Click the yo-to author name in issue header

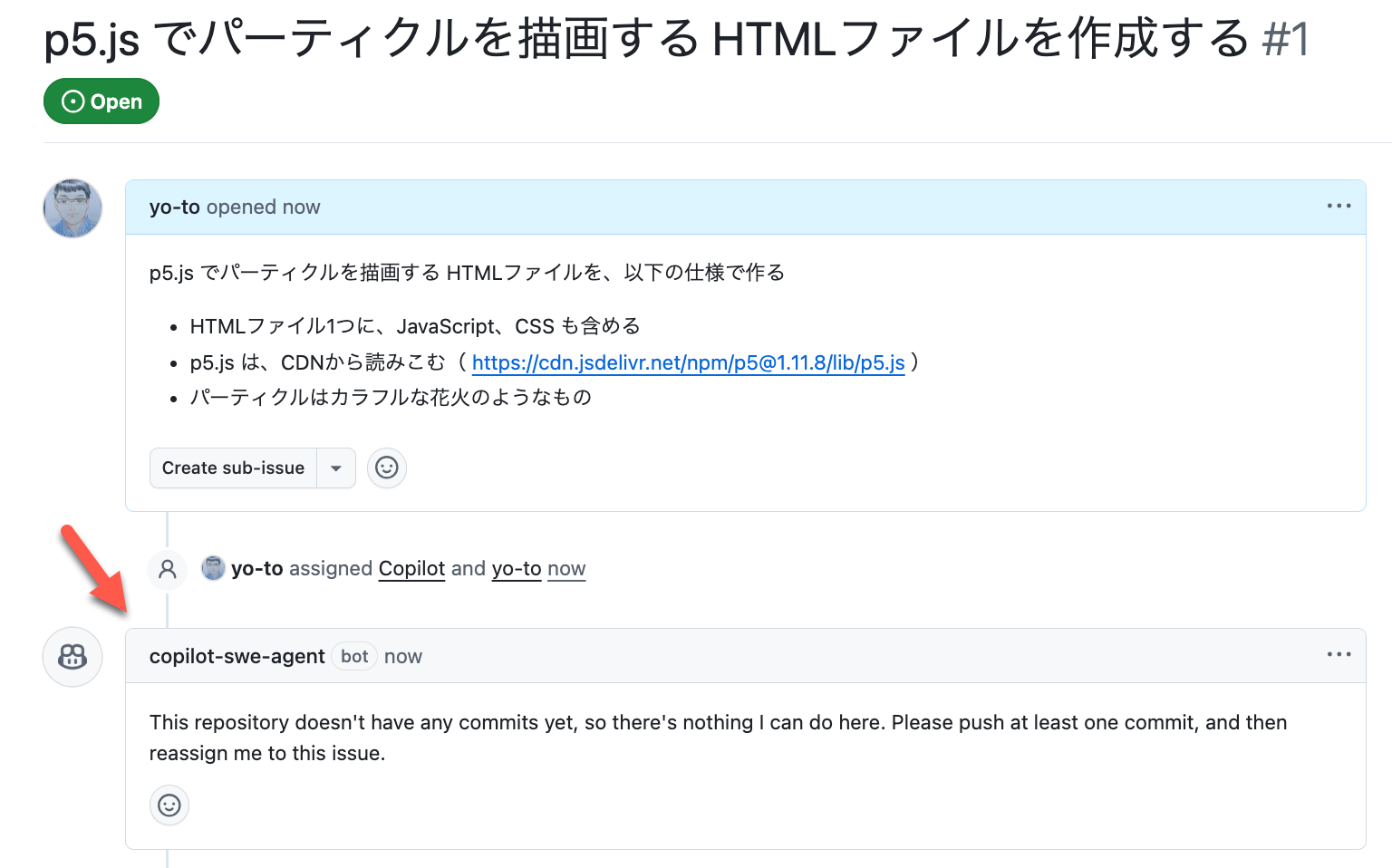pos(174,207)
